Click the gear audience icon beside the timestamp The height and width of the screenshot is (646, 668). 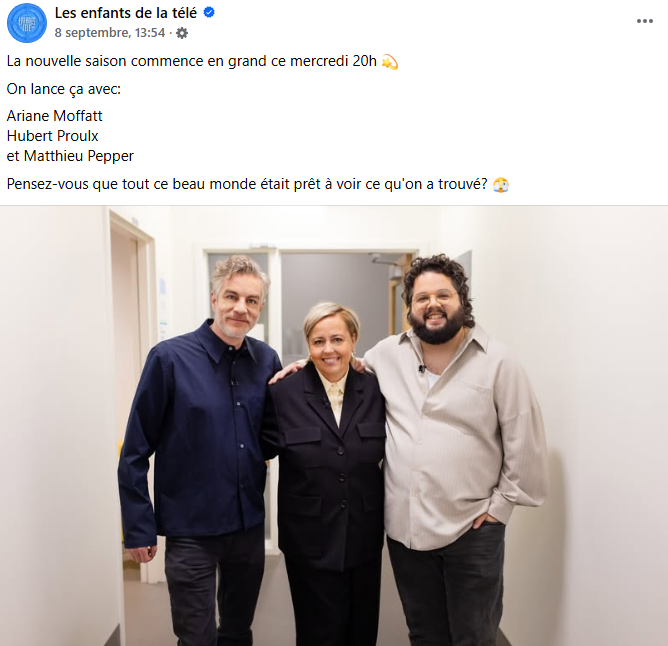click(182, 33)
